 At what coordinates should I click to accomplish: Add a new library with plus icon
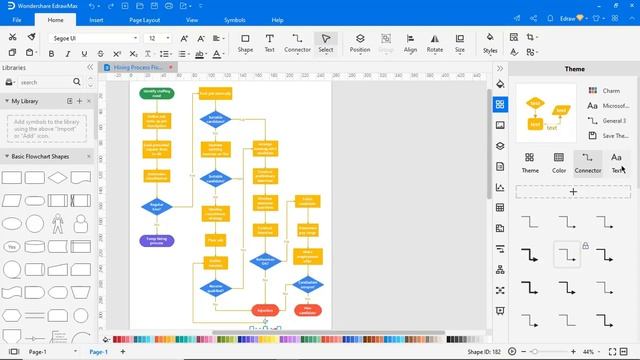click(x=80, y=101)
